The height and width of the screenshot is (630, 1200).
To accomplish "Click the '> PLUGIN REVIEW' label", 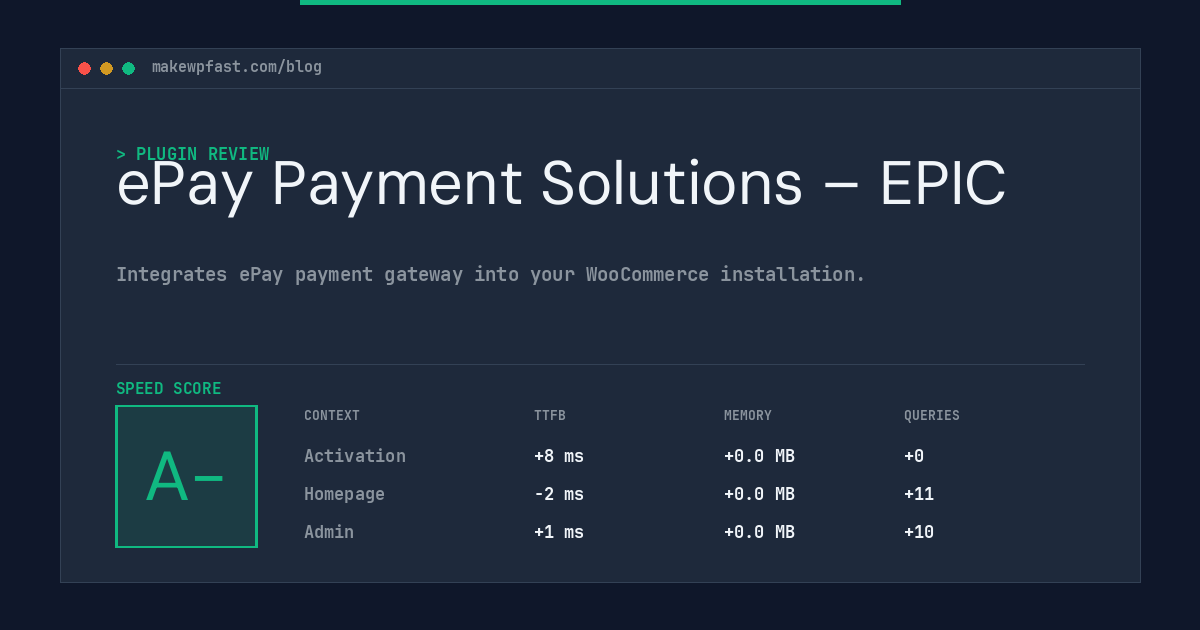I will click(x=193, y=154).
